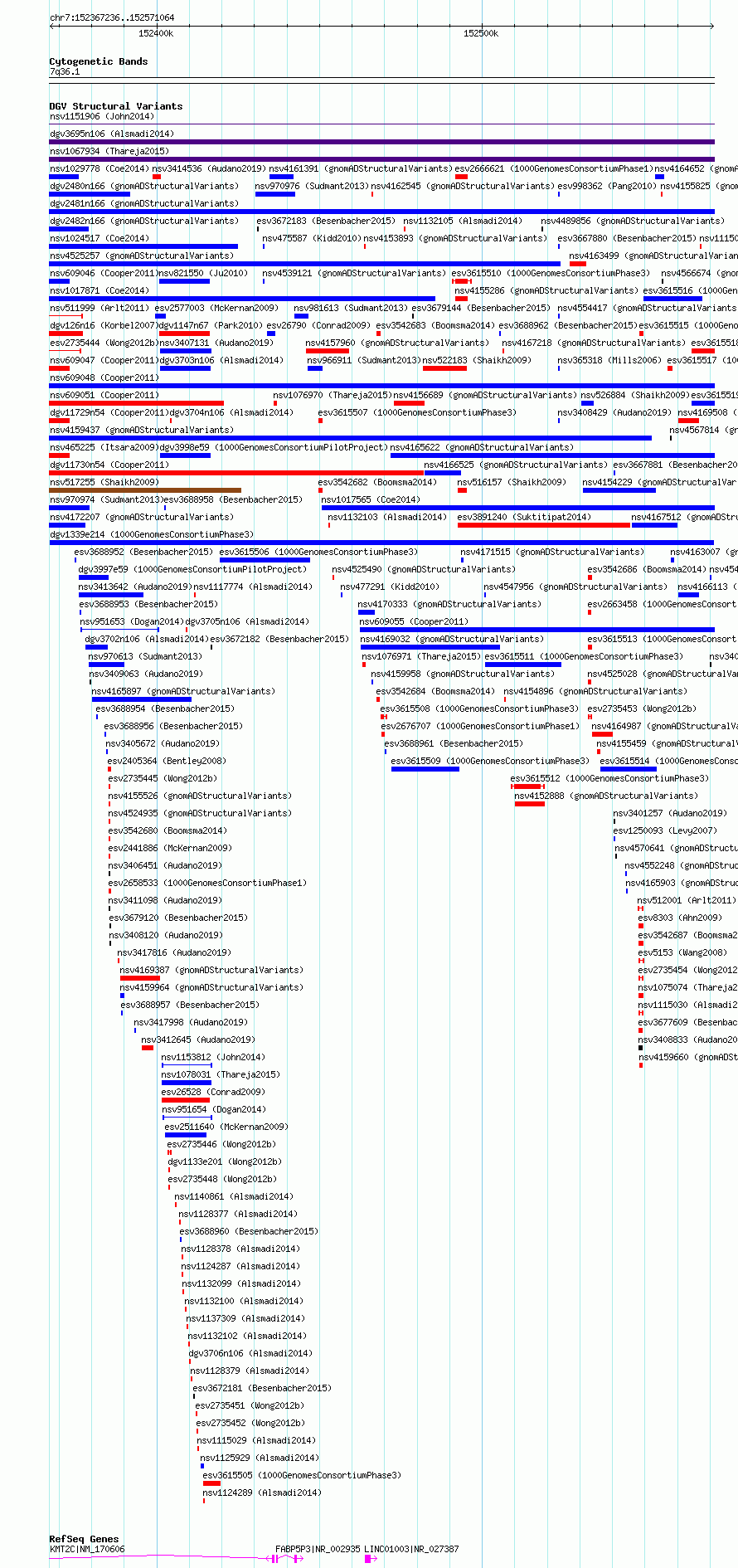This screenshot has height=1568, width=738.
Task: Click nsv465225 (Itsara2009) label
Action: click(x=104, y=447)
